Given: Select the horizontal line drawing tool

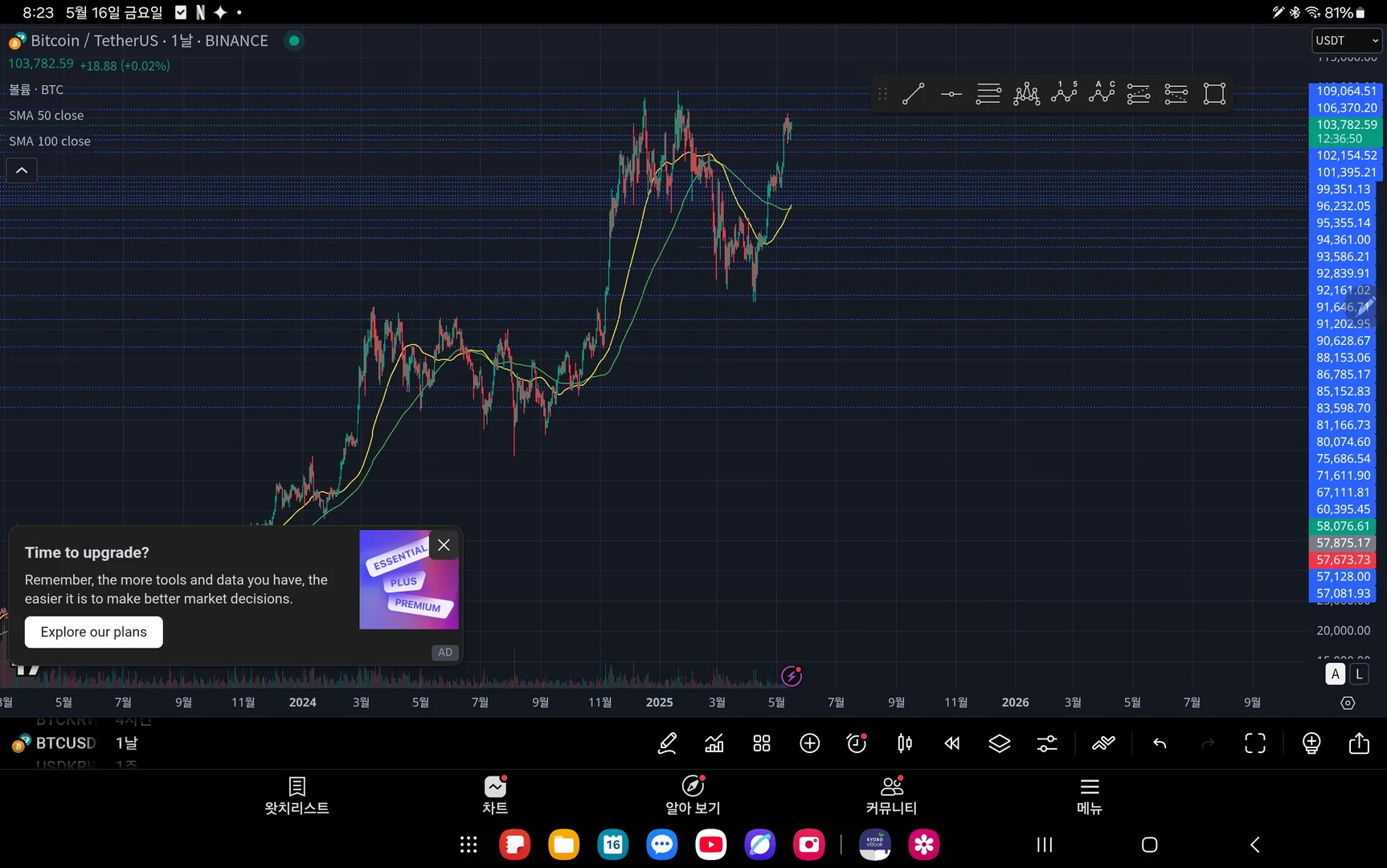Looking at the screenshot, I should [951, 94].
